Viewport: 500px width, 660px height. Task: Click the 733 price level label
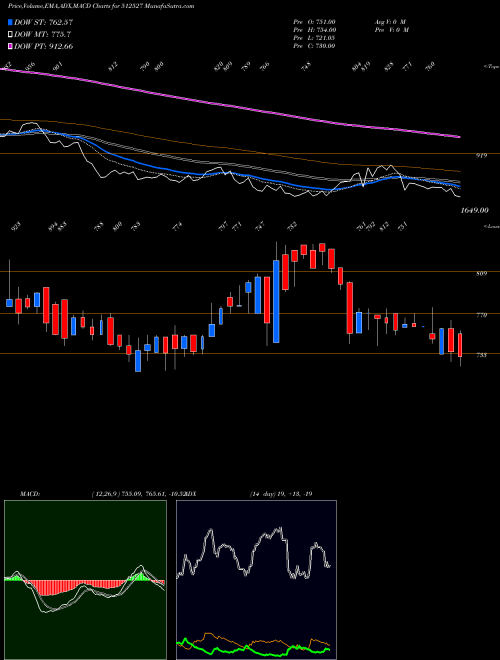(481, 355)
